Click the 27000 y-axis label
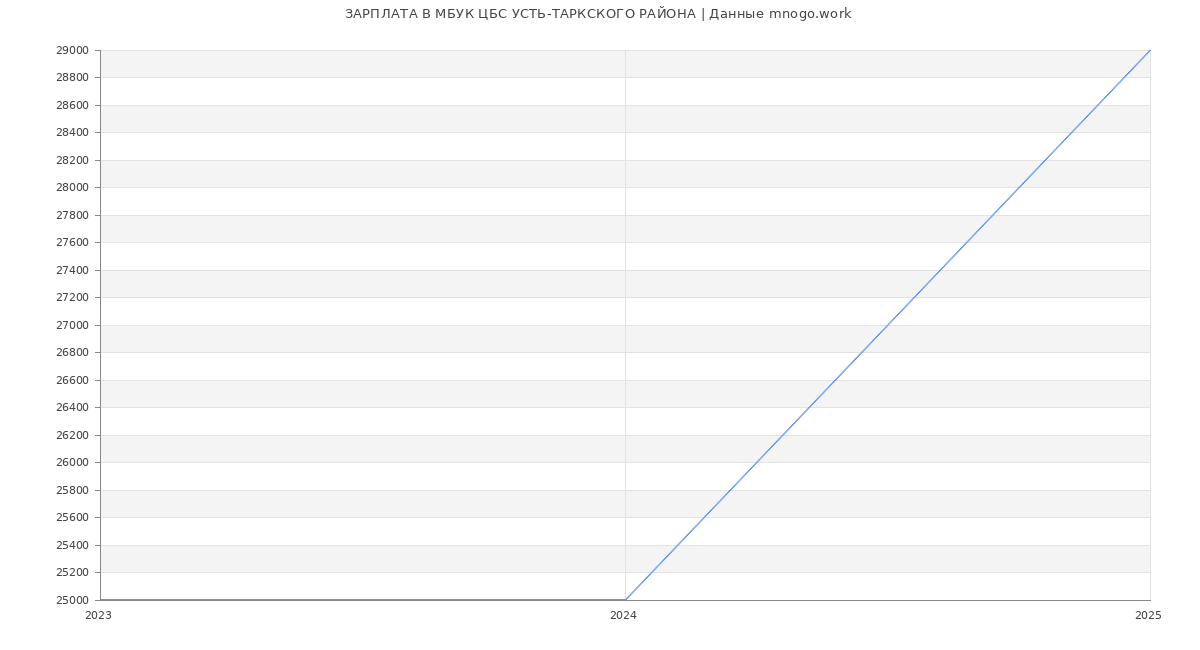 73,325
